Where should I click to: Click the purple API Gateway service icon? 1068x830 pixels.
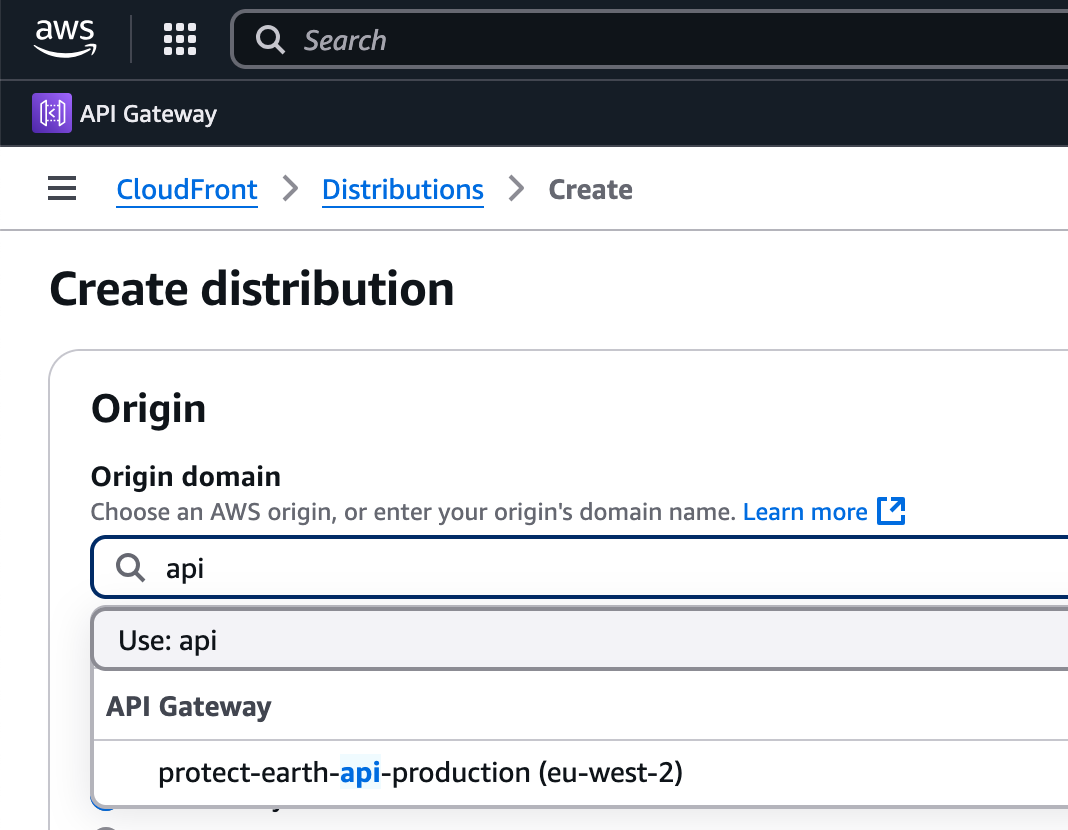(52, 112)
